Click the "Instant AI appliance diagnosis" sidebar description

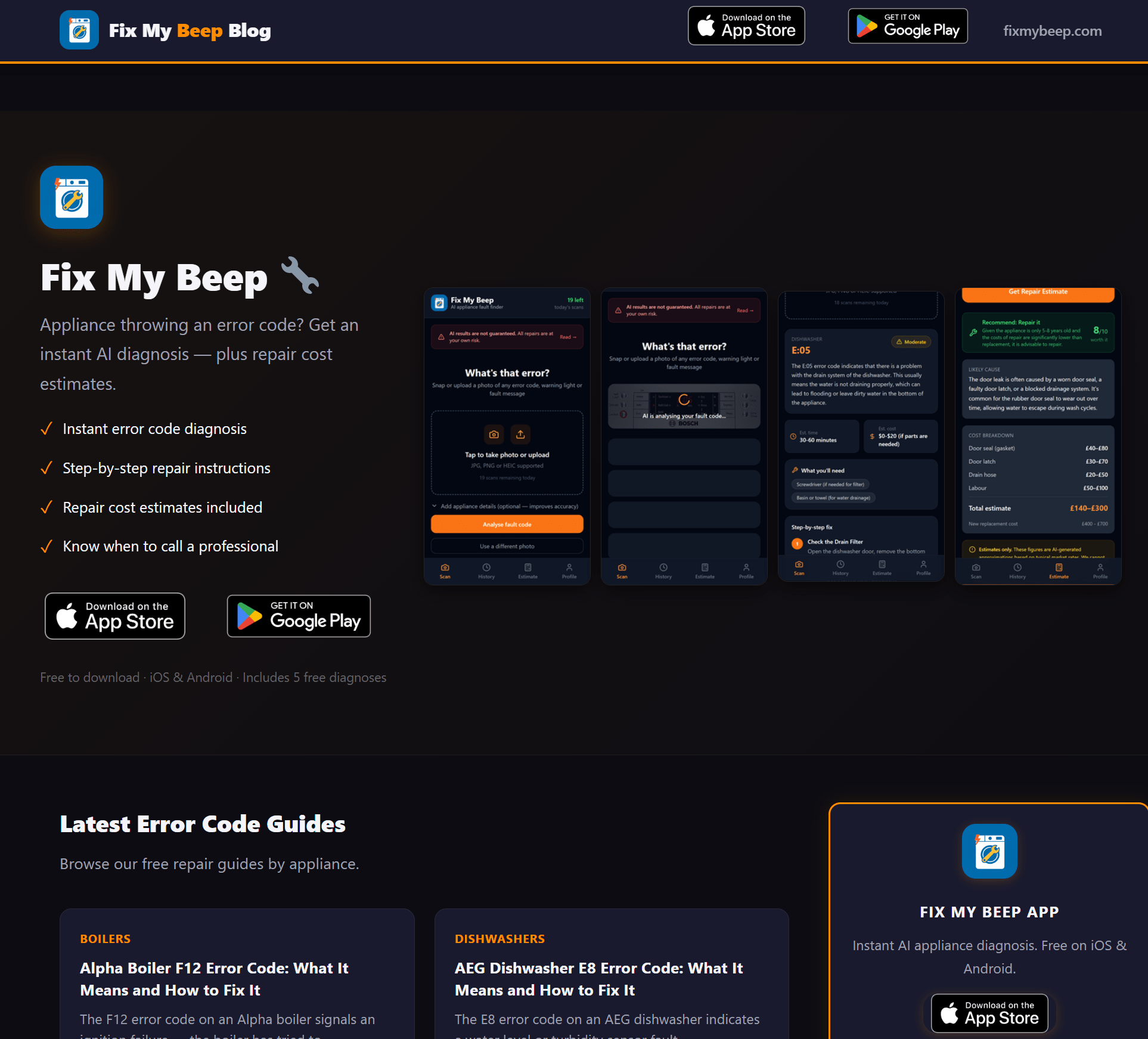989,957
